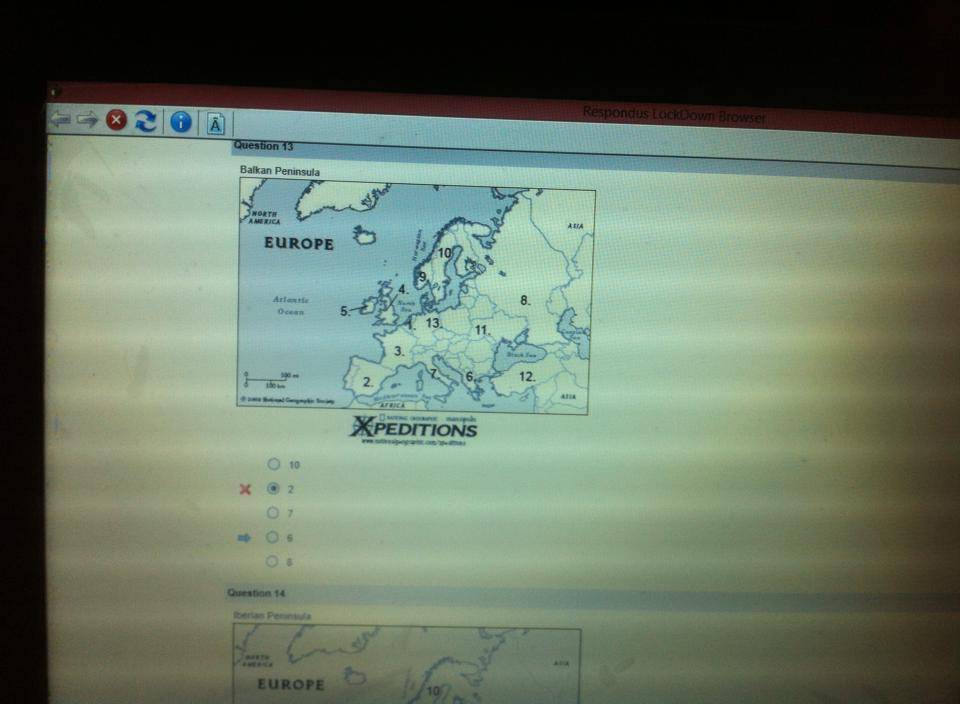This screenshot has width=960, height=704.
Task: Select the radio button for answer 6
Action: tap(272, 537)
